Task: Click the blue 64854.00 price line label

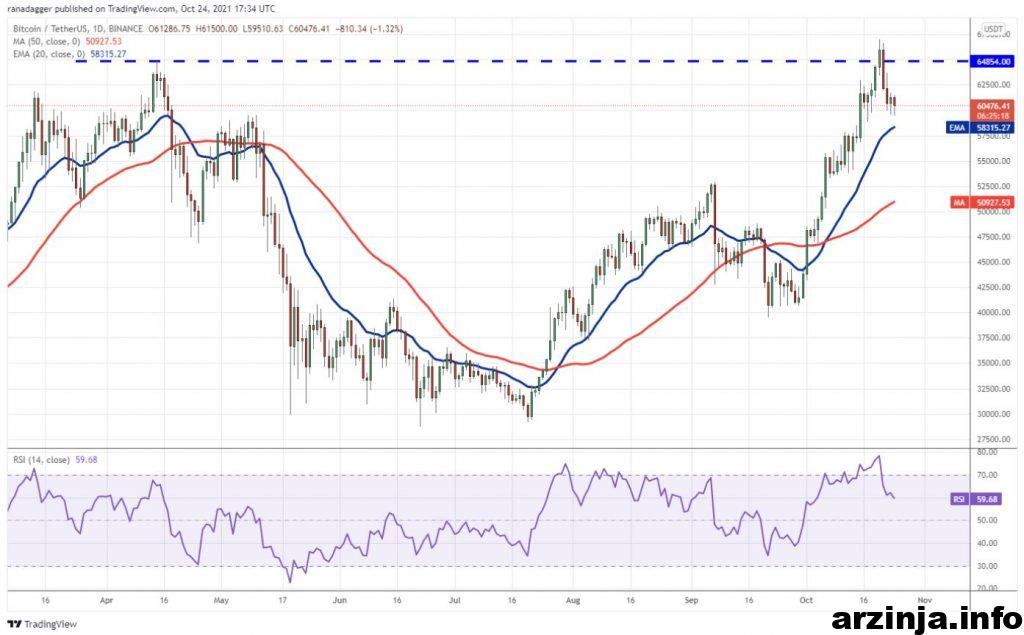Action: [x=995, y=61]
